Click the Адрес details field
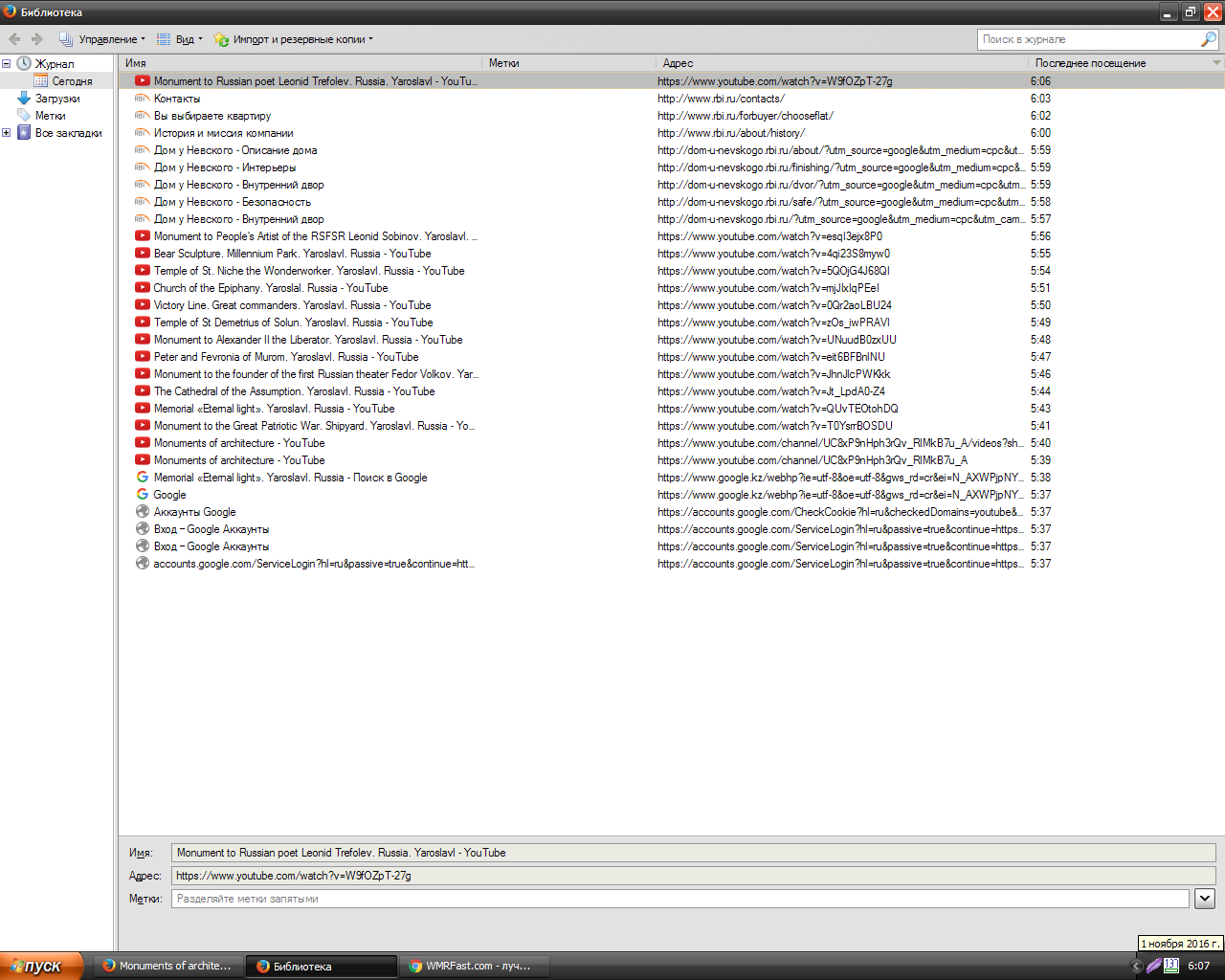The height and width of the screenshot is (980, 1225). tap(694, 876)
